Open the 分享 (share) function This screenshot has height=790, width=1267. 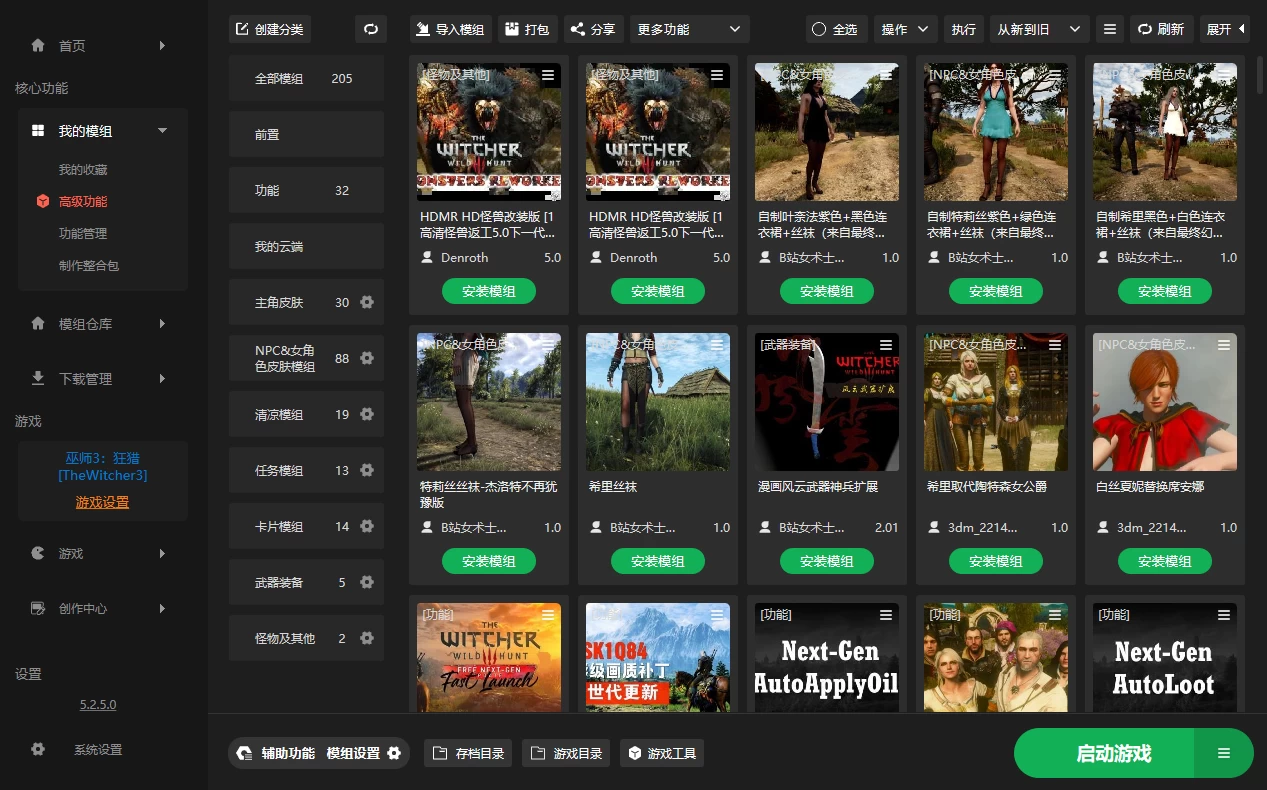click(593, 29)
